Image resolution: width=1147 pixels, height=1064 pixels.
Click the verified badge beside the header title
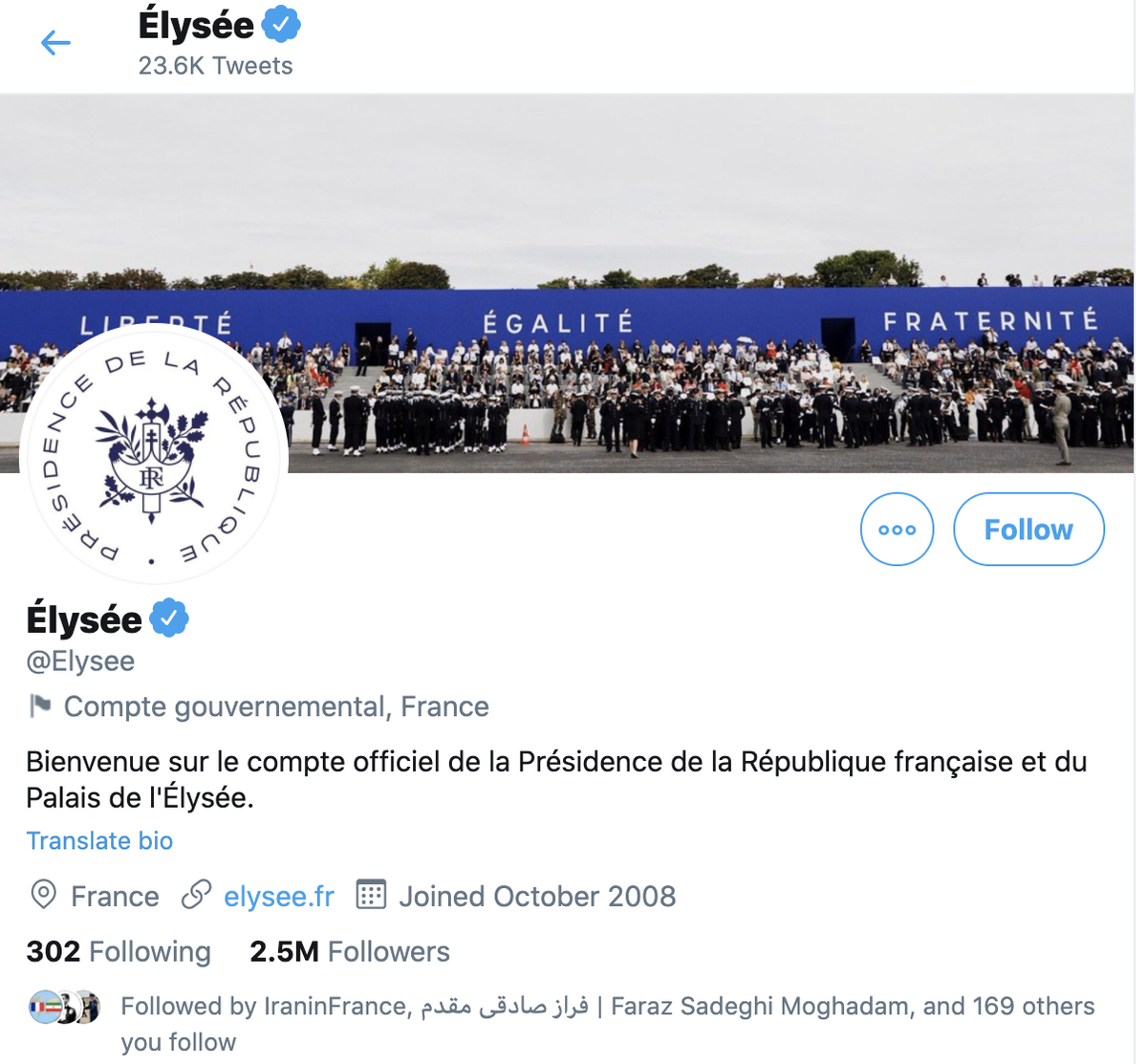pyautogui.click(x=281, y=25)
